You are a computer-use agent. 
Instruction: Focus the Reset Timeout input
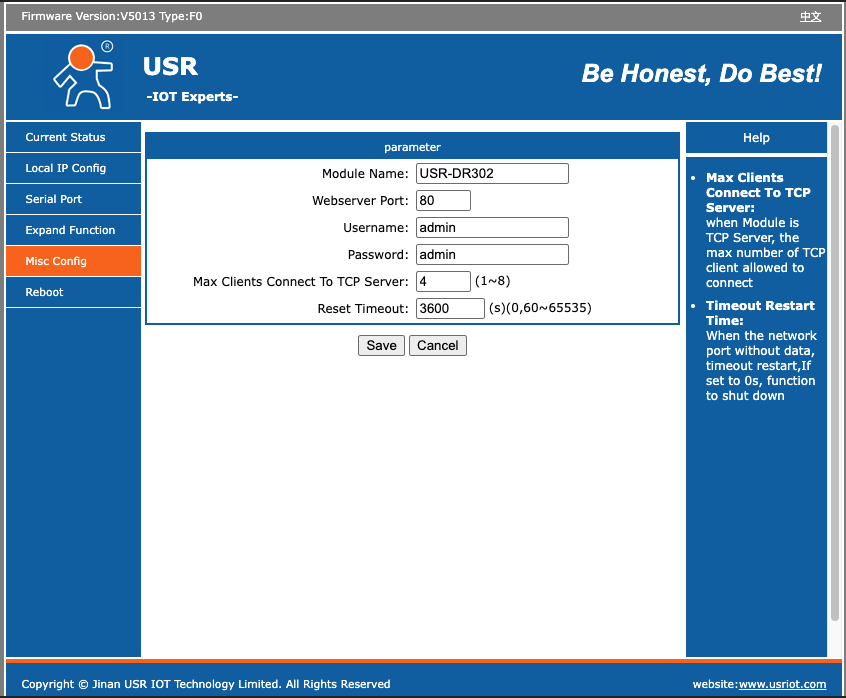coord(450,309)
